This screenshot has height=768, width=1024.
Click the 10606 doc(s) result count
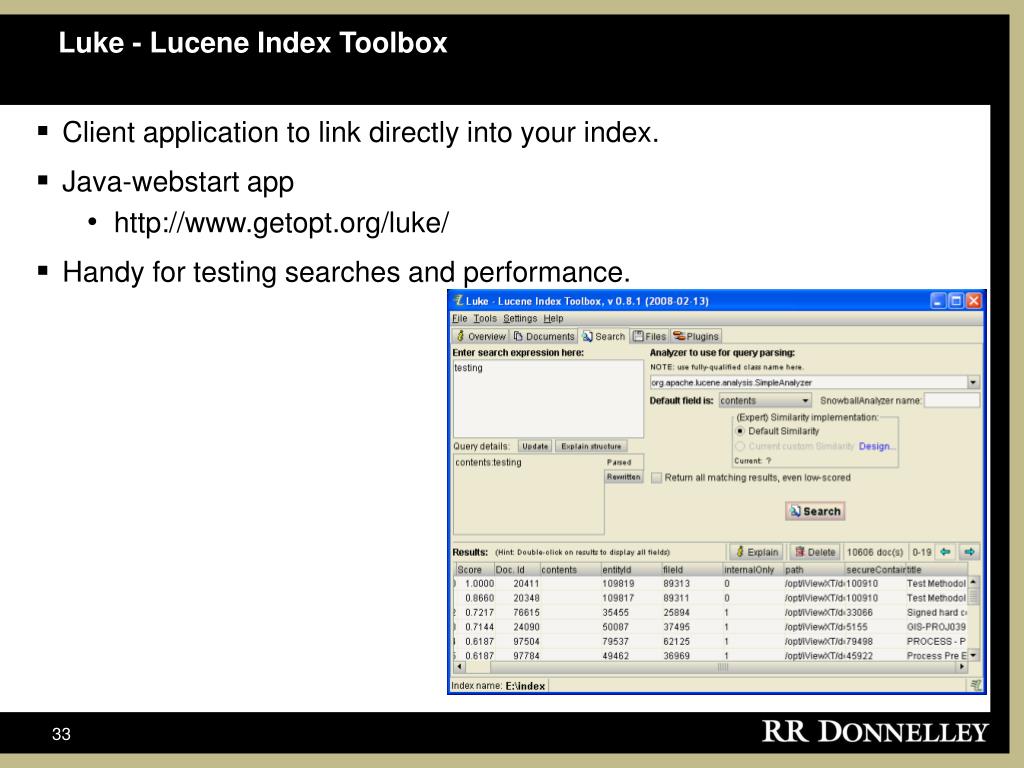pos(874,552)
